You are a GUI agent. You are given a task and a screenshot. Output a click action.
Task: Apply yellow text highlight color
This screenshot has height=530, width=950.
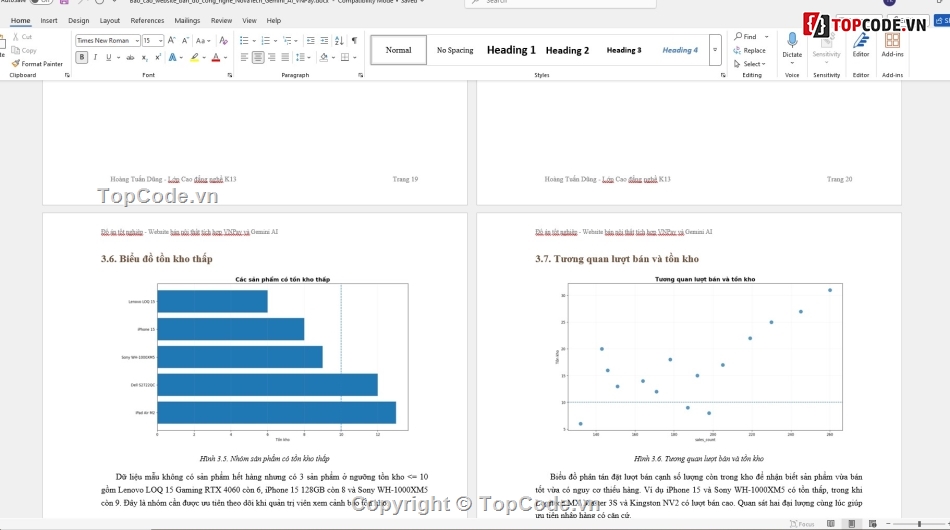pyautogui.click(x=194, y=58)
